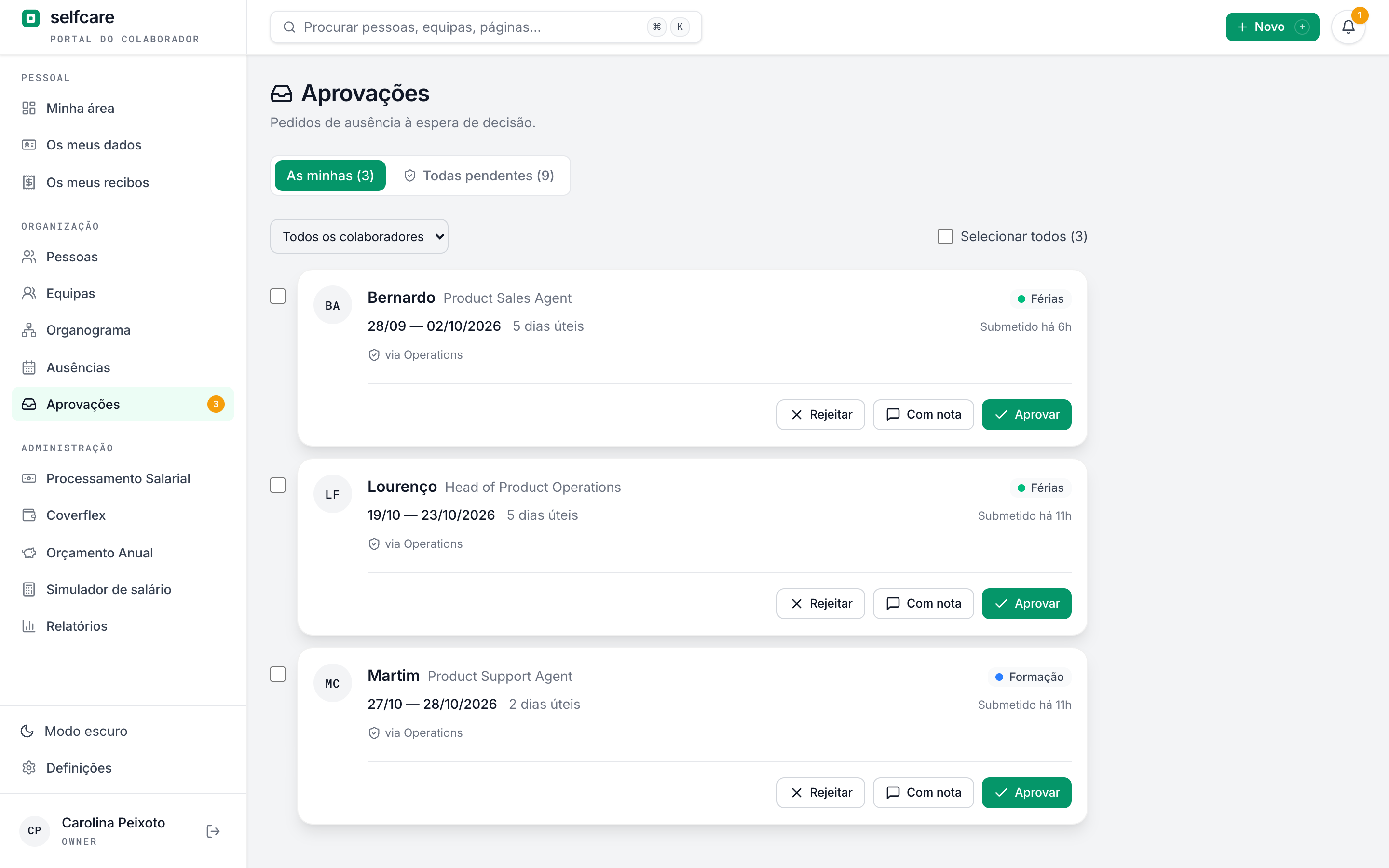Add a note to Bernardo's request
1389x868 pixels.
[923, 415]
